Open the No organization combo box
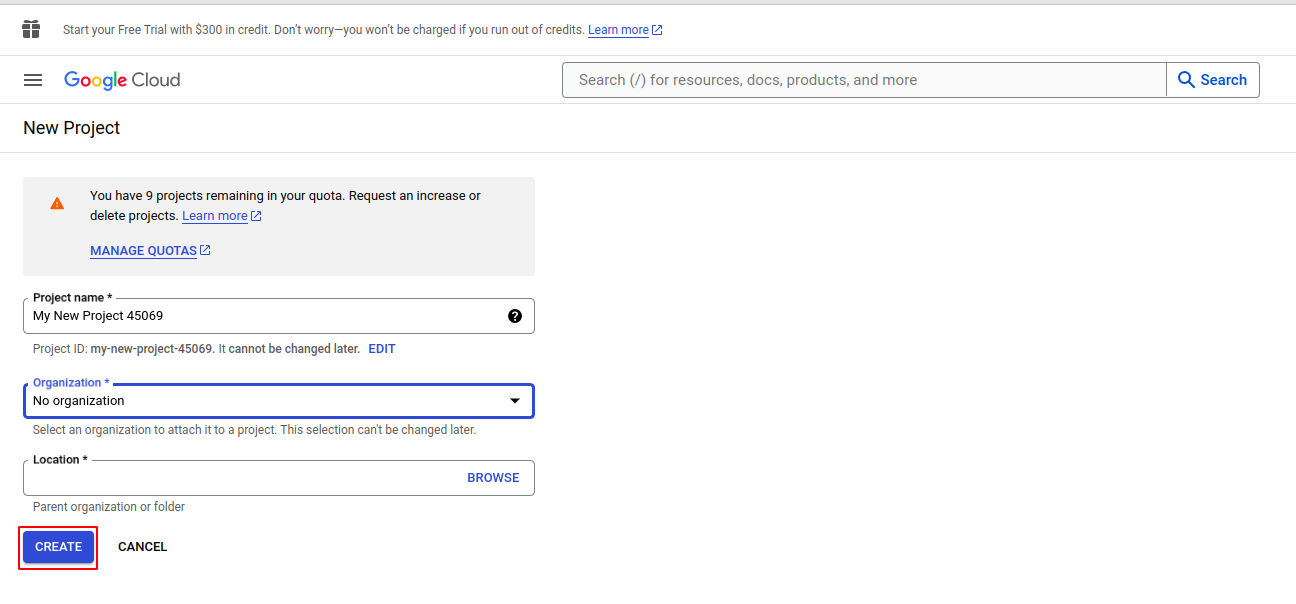This screenshot has width=1296, height=604. (270, 401)
